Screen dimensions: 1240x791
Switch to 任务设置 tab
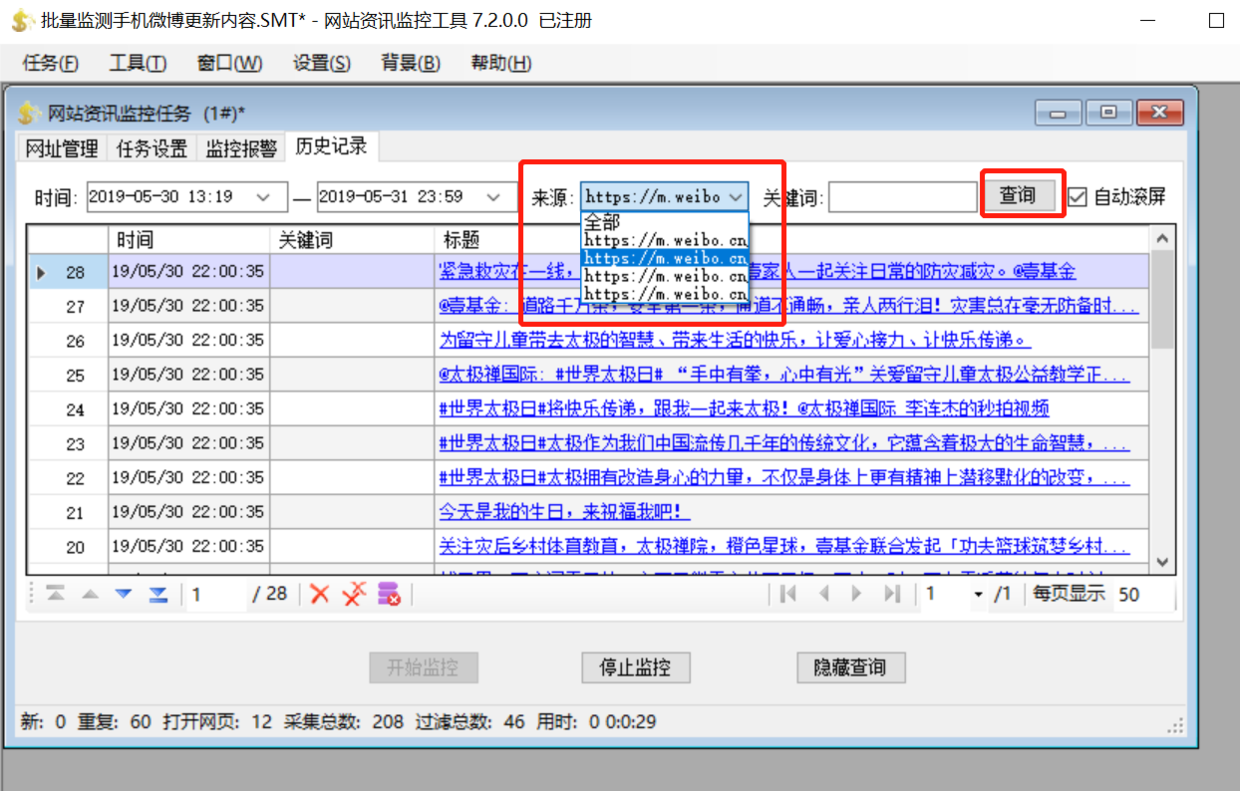(x=152, y=149)
